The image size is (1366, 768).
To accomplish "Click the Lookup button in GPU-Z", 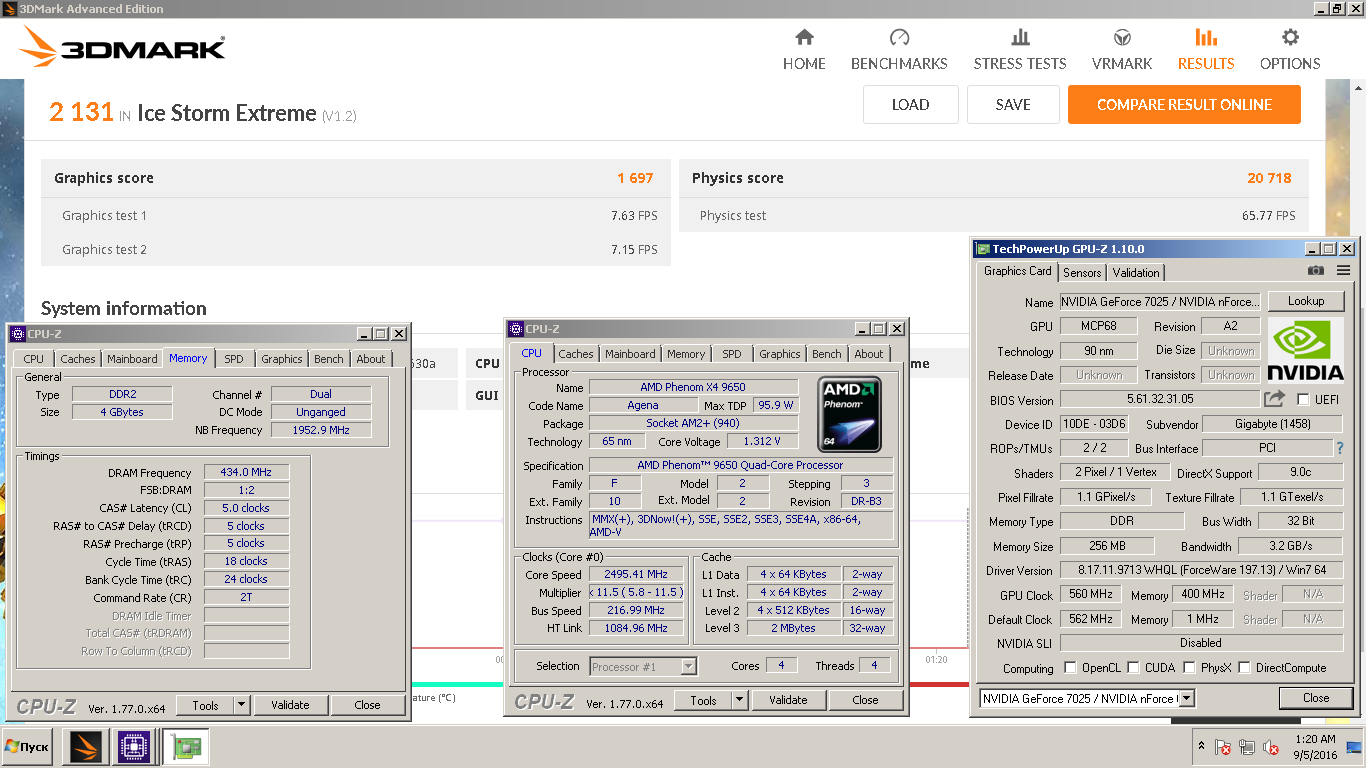I will pos(1306,301).
